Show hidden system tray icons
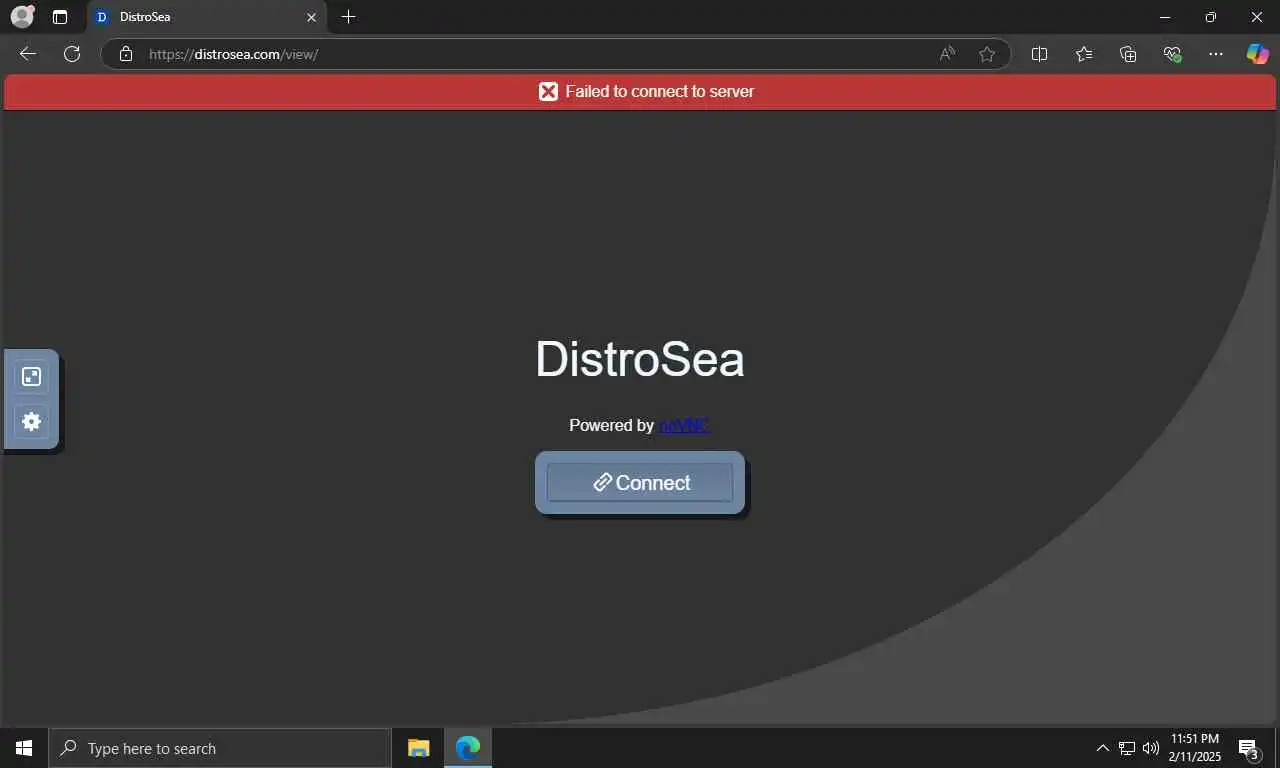The height and width of the screenshot is (768, 1280). 1102,748
